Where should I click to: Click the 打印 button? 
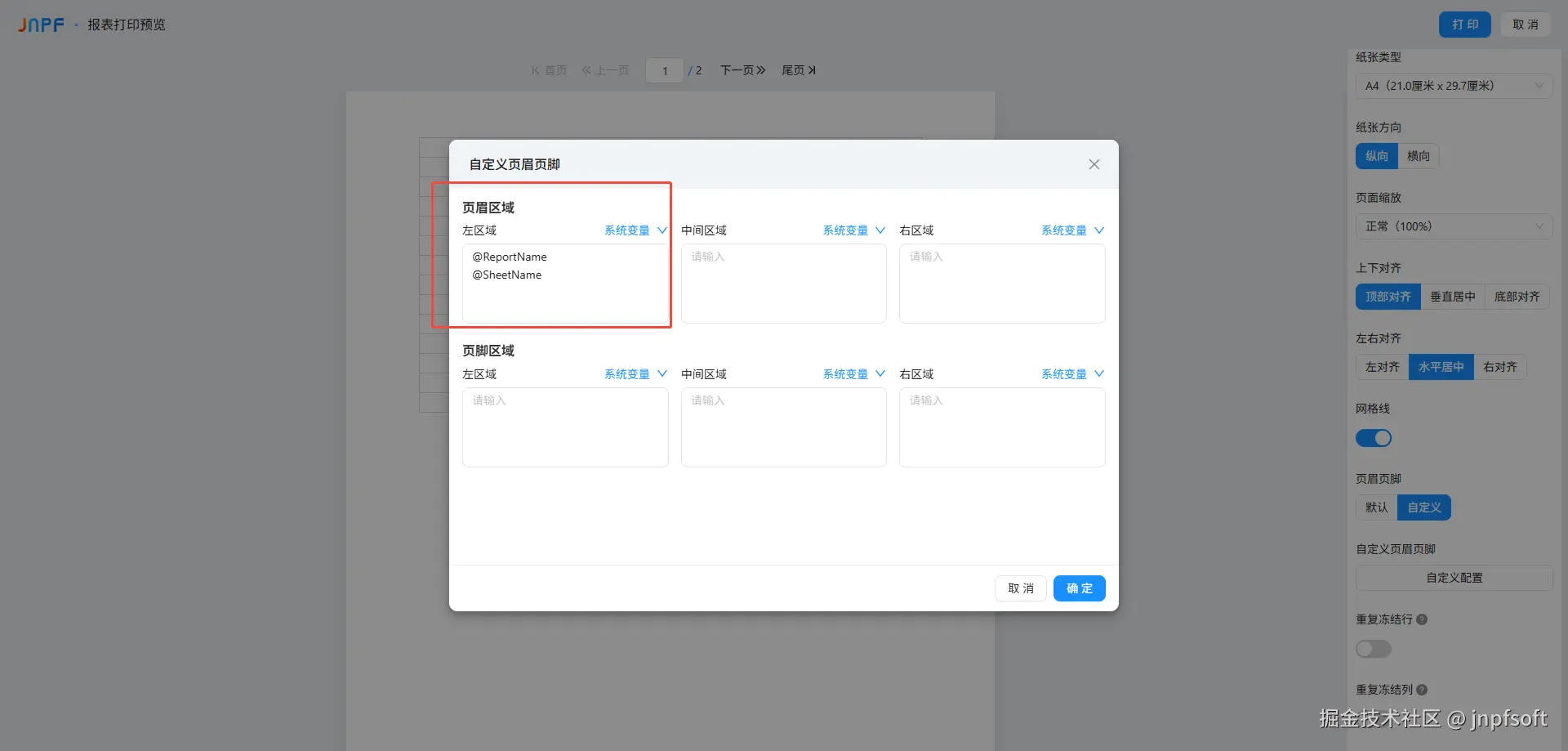(x=1465, y=25)
